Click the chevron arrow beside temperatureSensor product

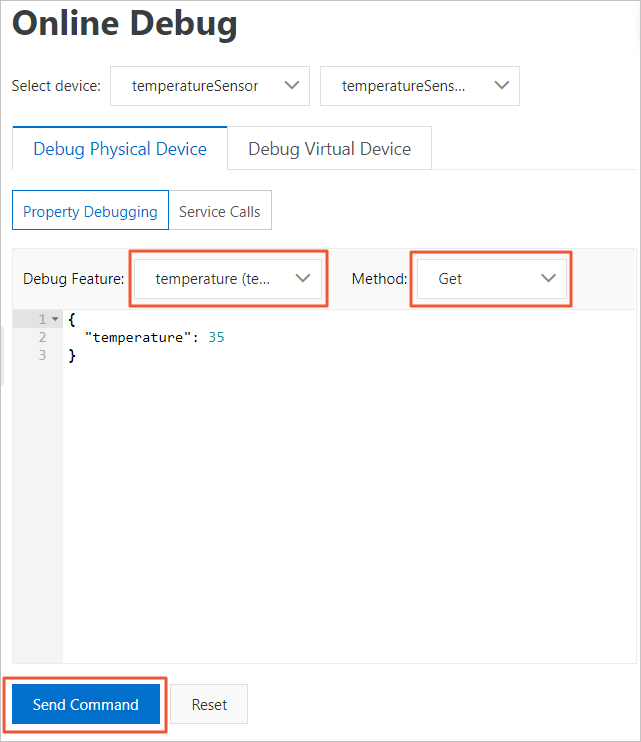pos(292,86)
